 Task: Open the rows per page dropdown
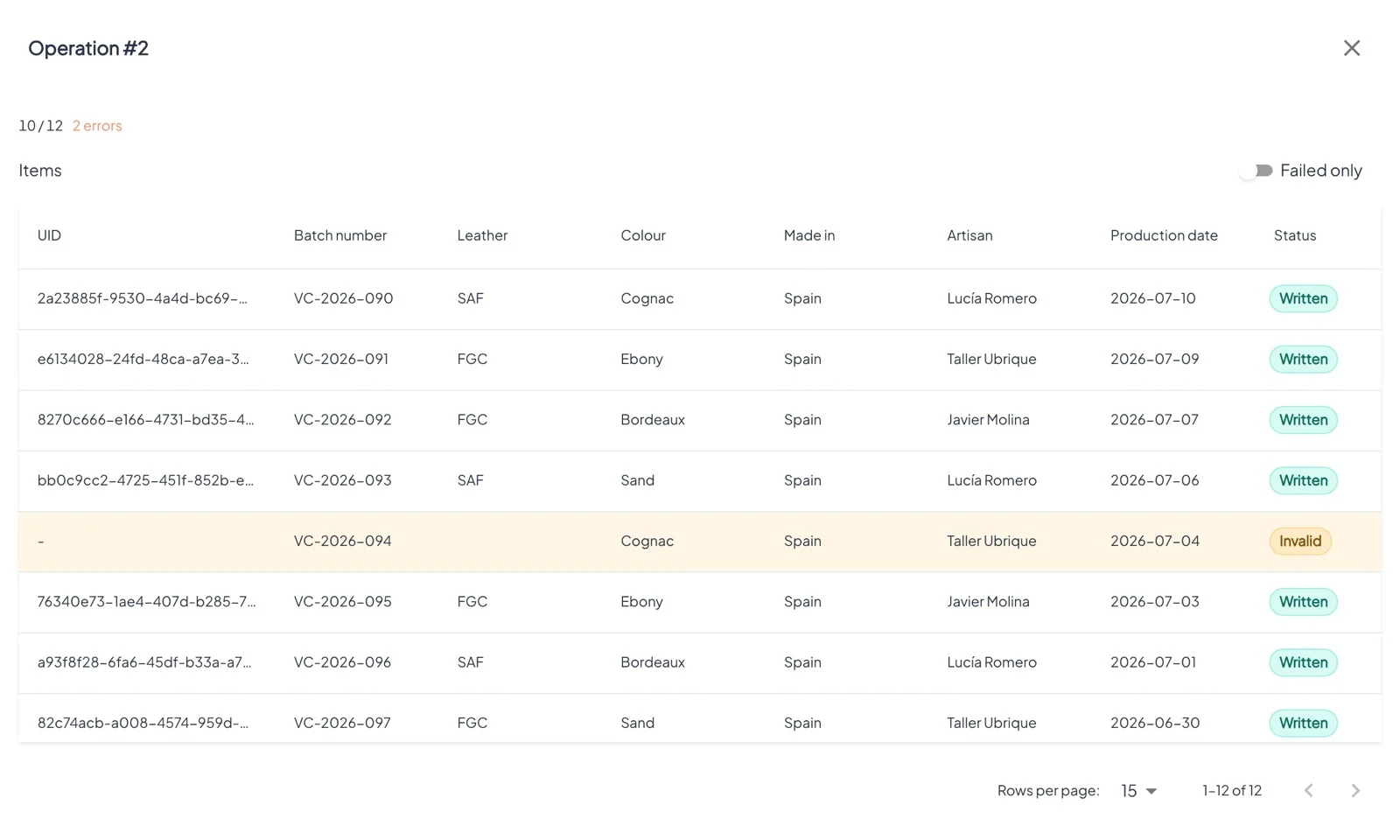click(1138, 791)
